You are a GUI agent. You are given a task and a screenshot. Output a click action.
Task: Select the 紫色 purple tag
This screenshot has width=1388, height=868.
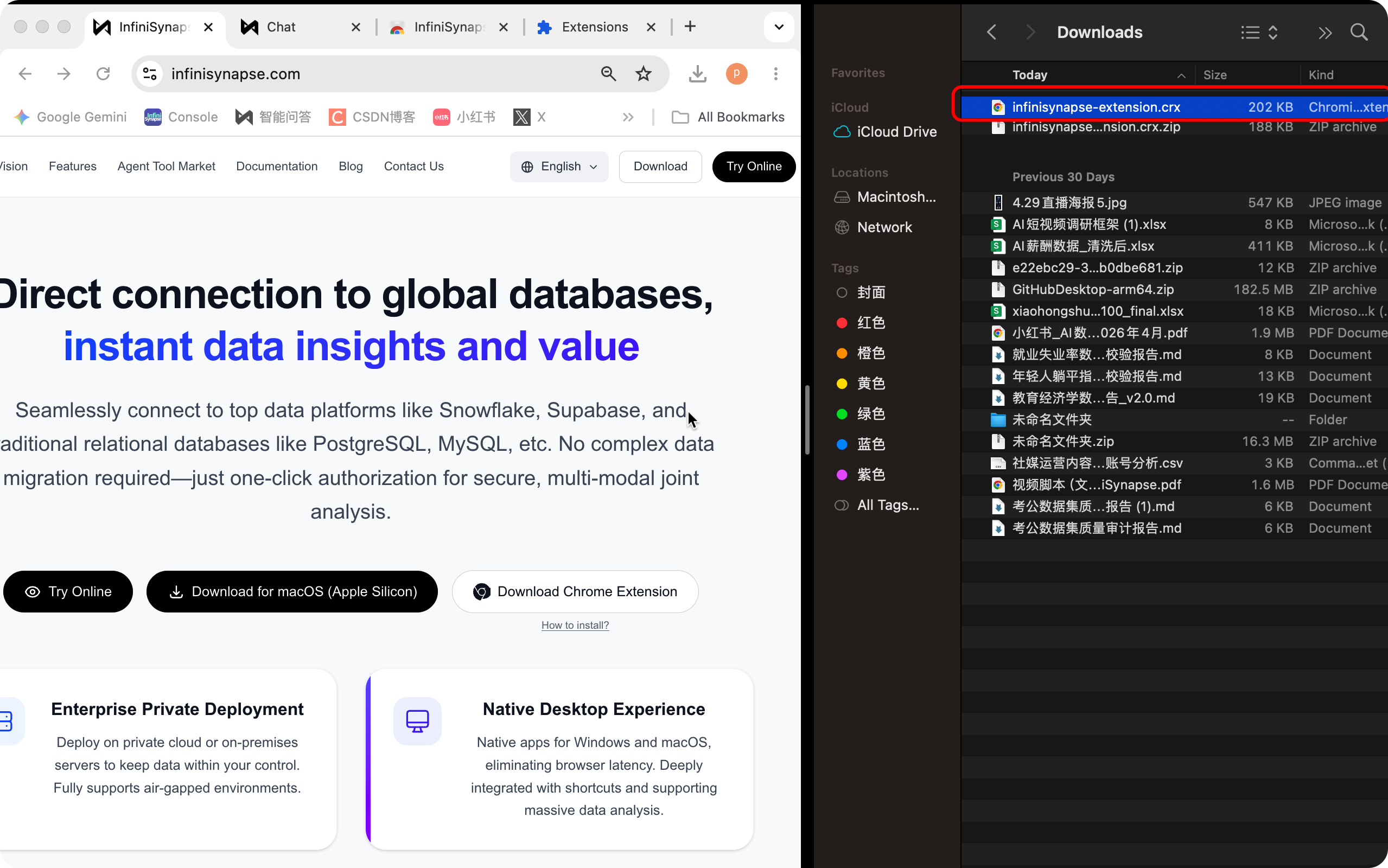(860, 474)
